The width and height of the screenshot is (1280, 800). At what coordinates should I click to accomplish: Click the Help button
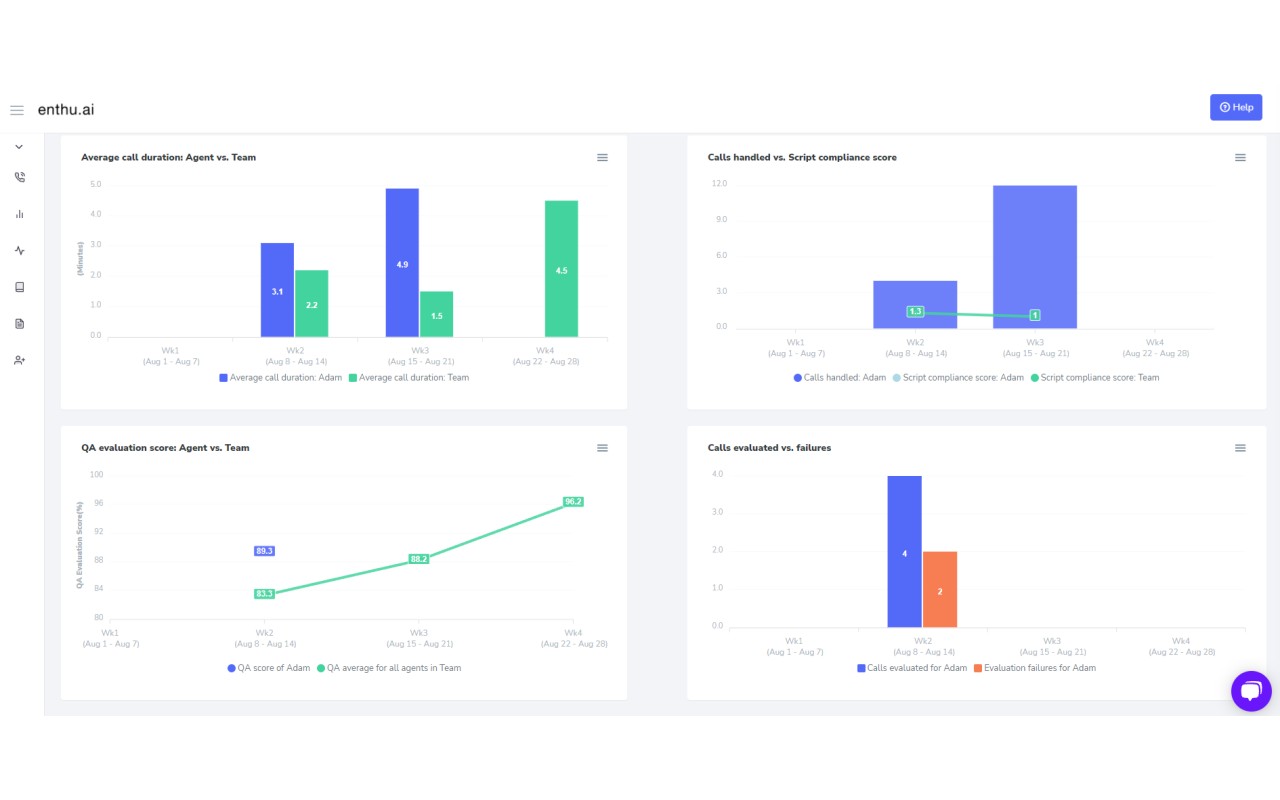coord(1236,107)
